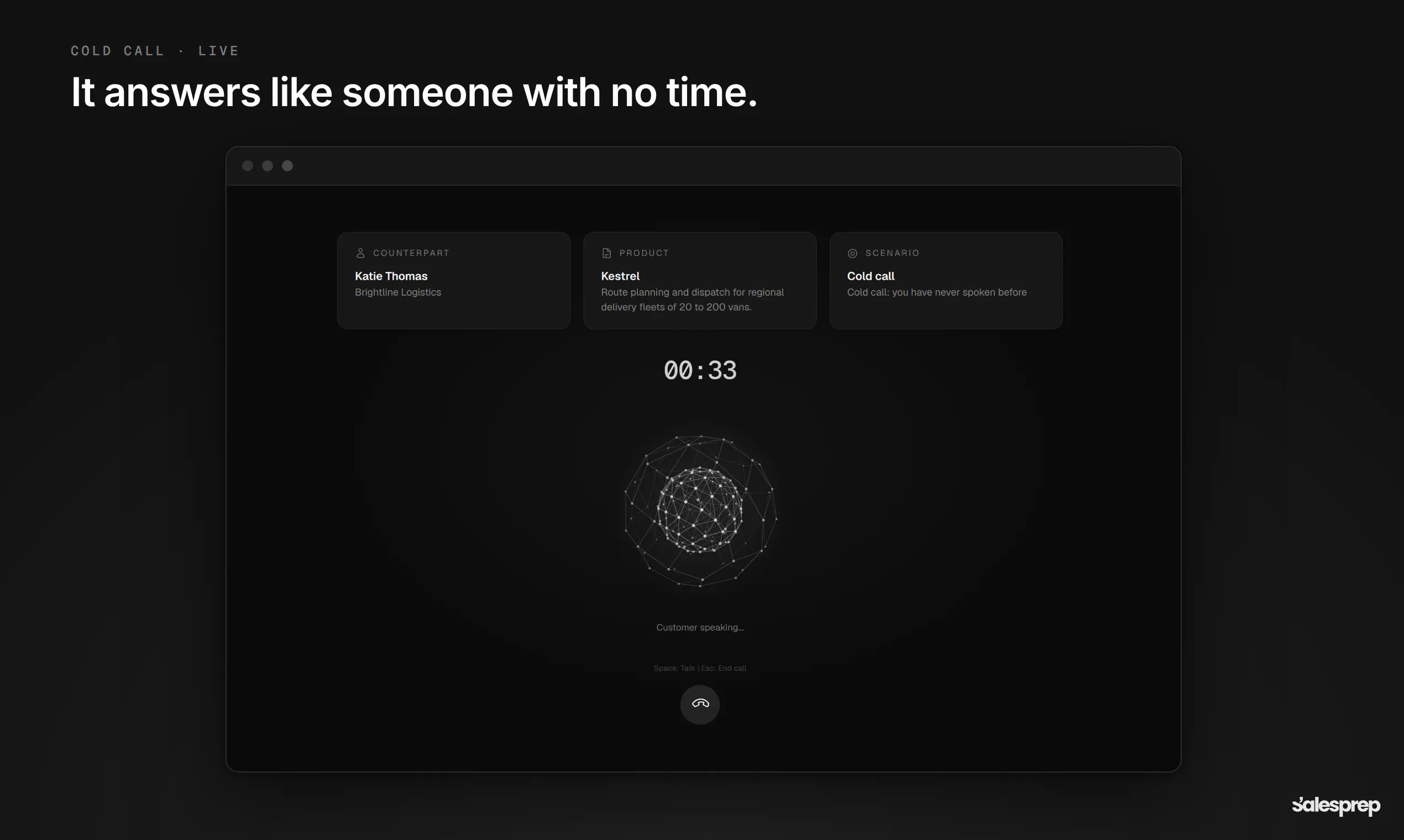Click the Space: Talk shortcut hint
Viewport: 1404px width, 840px height.
point(674,668)
